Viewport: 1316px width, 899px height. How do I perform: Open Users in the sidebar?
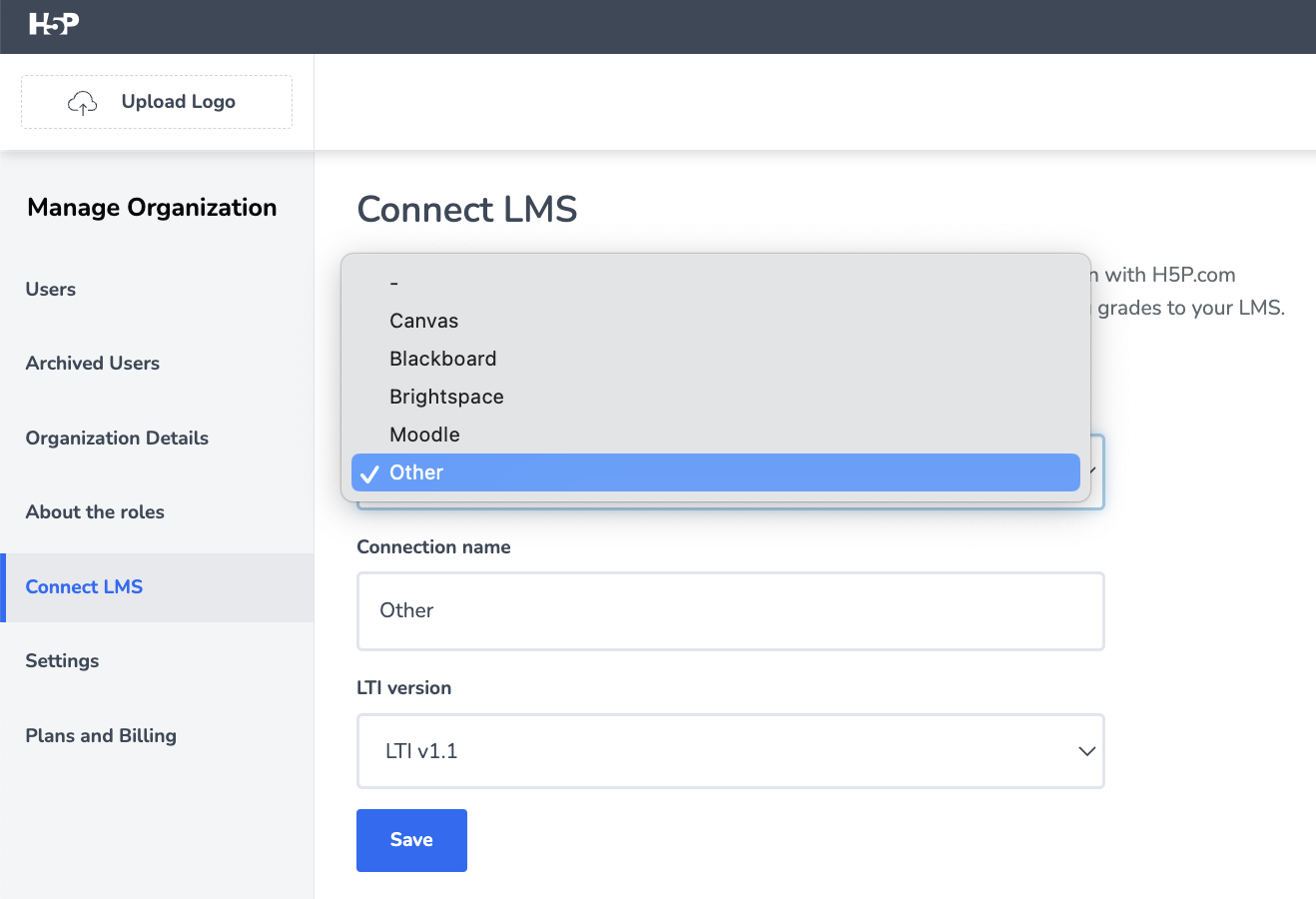click(x=51, y=289)
